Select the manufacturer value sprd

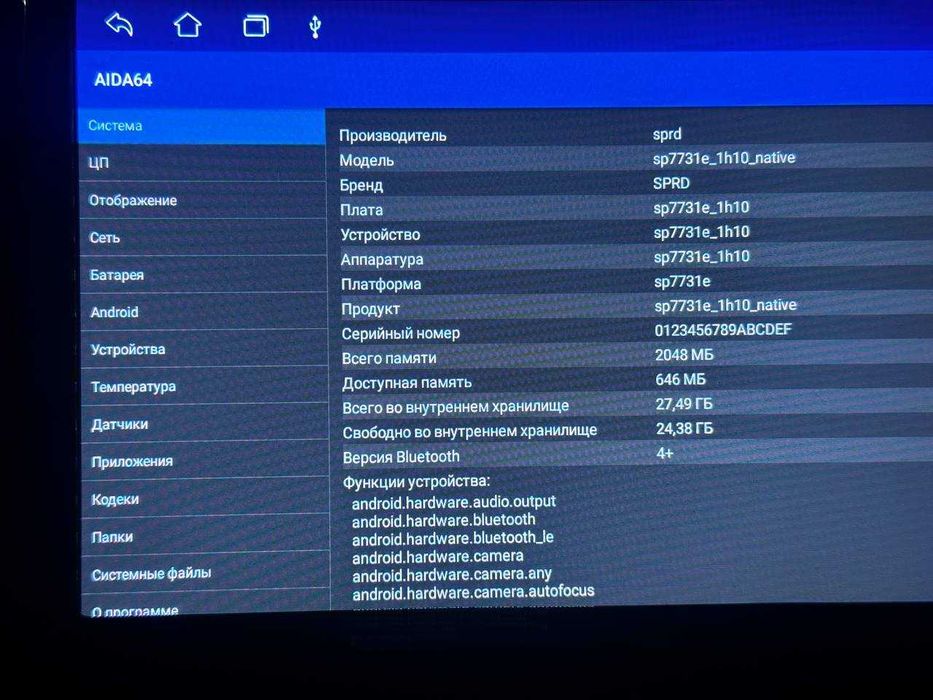point(667,134)
